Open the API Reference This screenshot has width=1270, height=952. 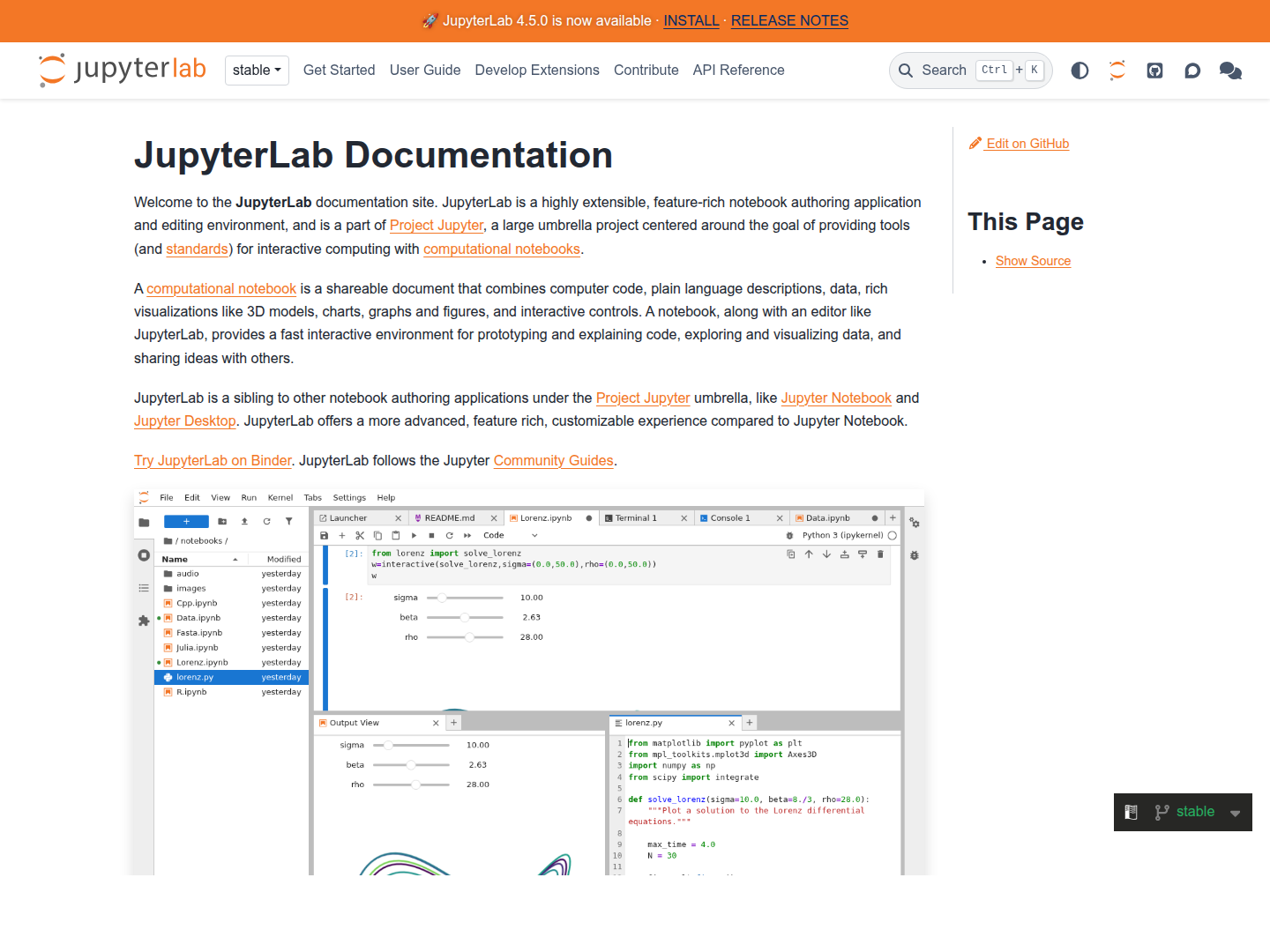click(739, 71)
